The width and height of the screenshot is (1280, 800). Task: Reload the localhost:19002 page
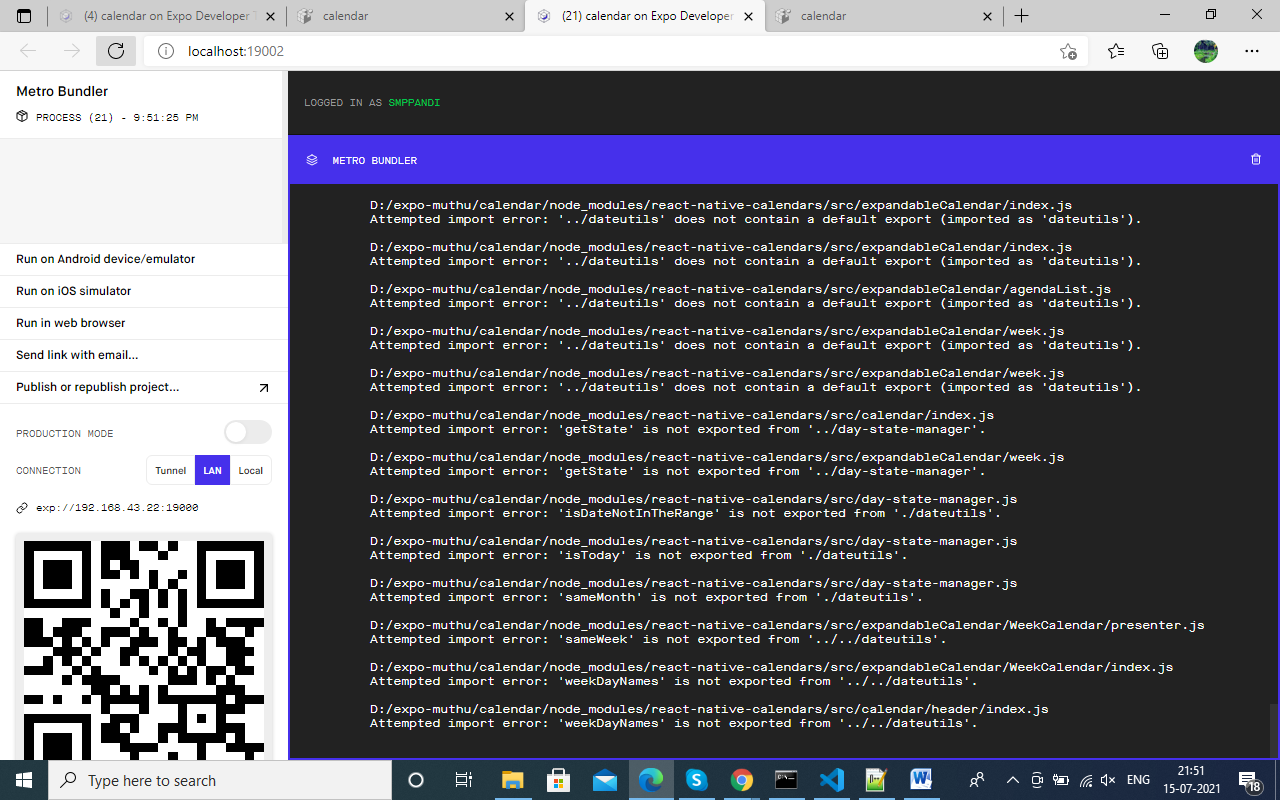116,50
